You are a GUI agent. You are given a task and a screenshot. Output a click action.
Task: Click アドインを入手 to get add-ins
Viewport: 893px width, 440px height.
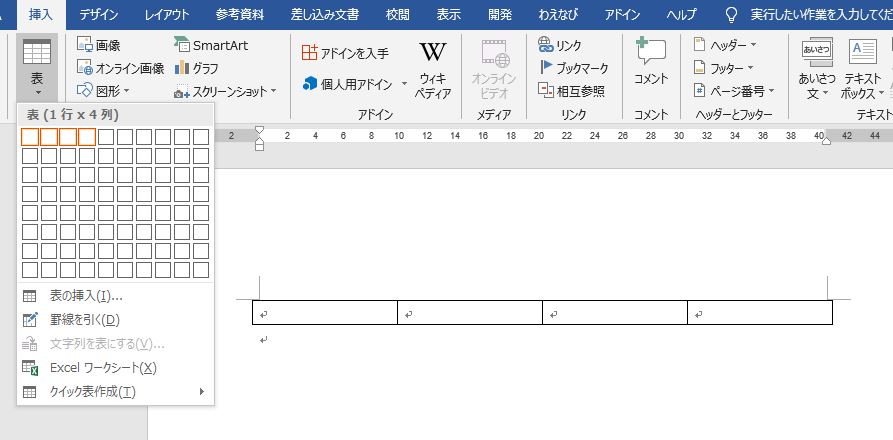click(x=345, y=54)
